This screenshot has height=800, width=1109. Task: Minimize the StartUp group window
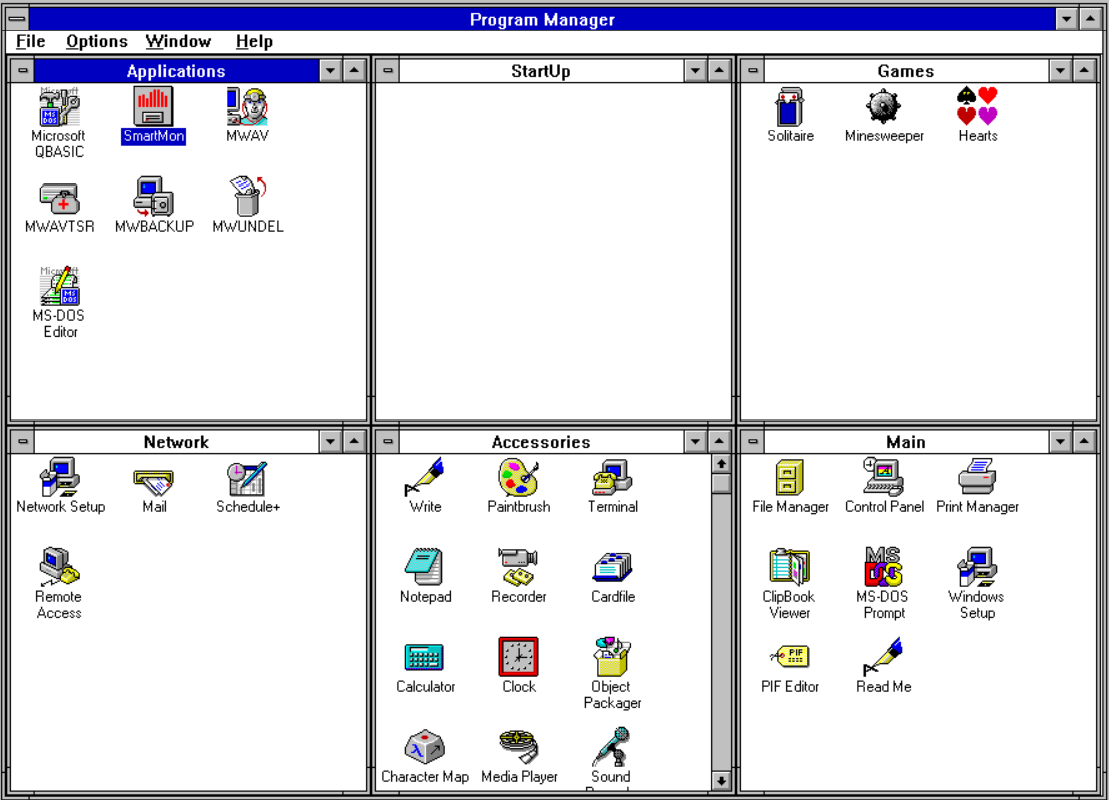(x=695, y=71)
